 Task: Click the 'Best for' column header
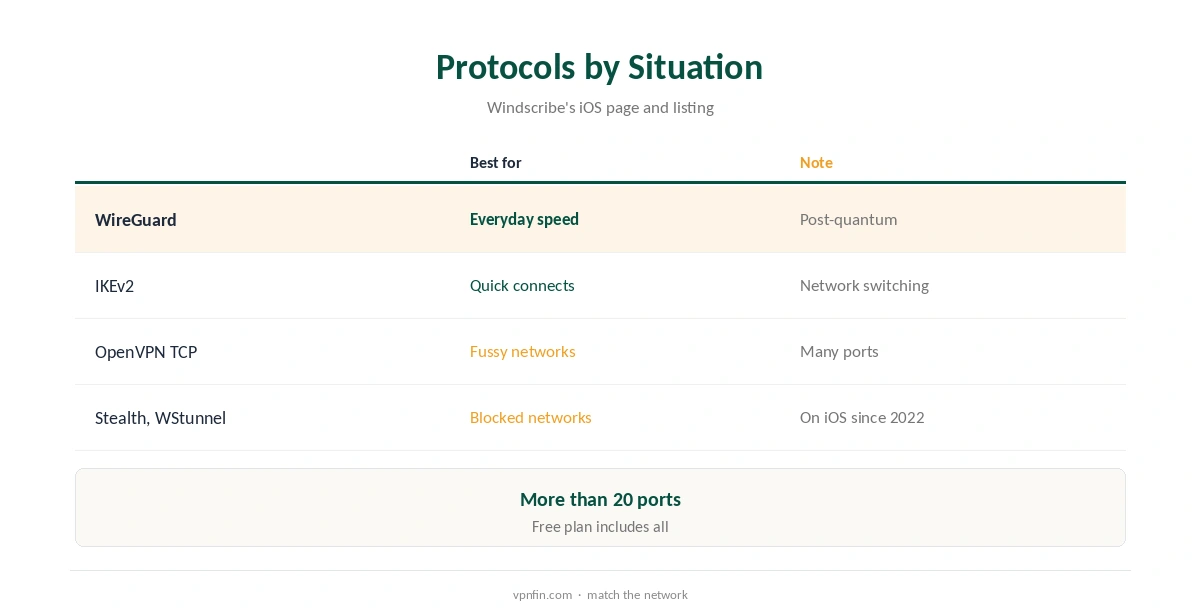[496, 163]
